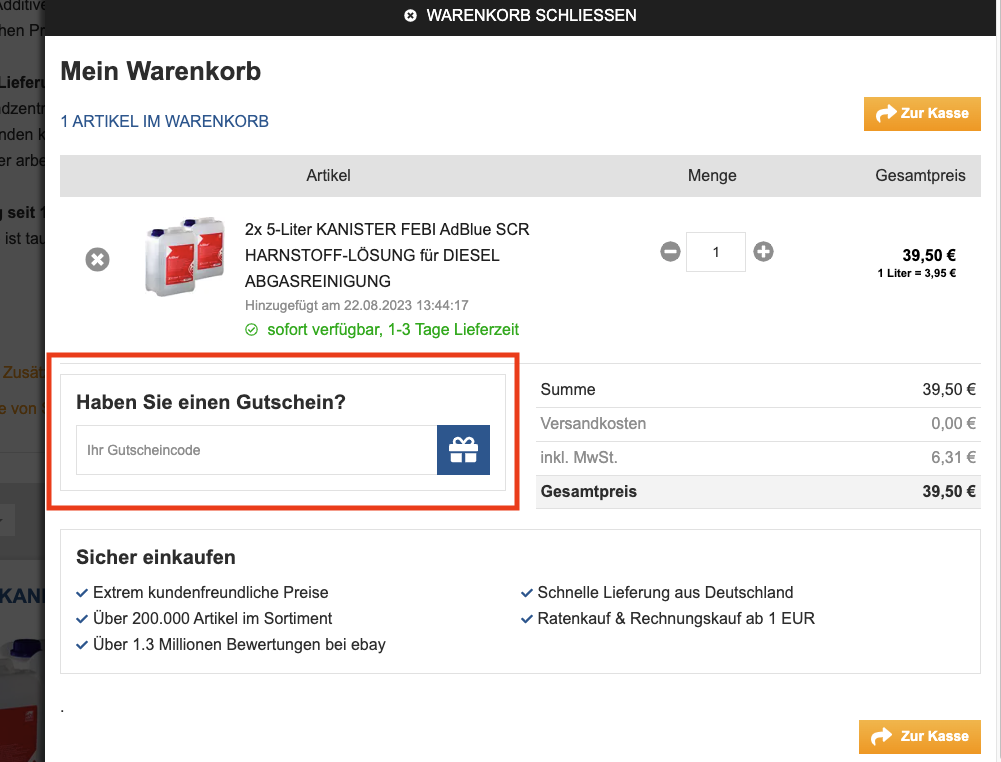This screenshot has width=1001, height=762.
Task: Open the 1 Artikel im Warenkorb link
Action: (165, 122)
